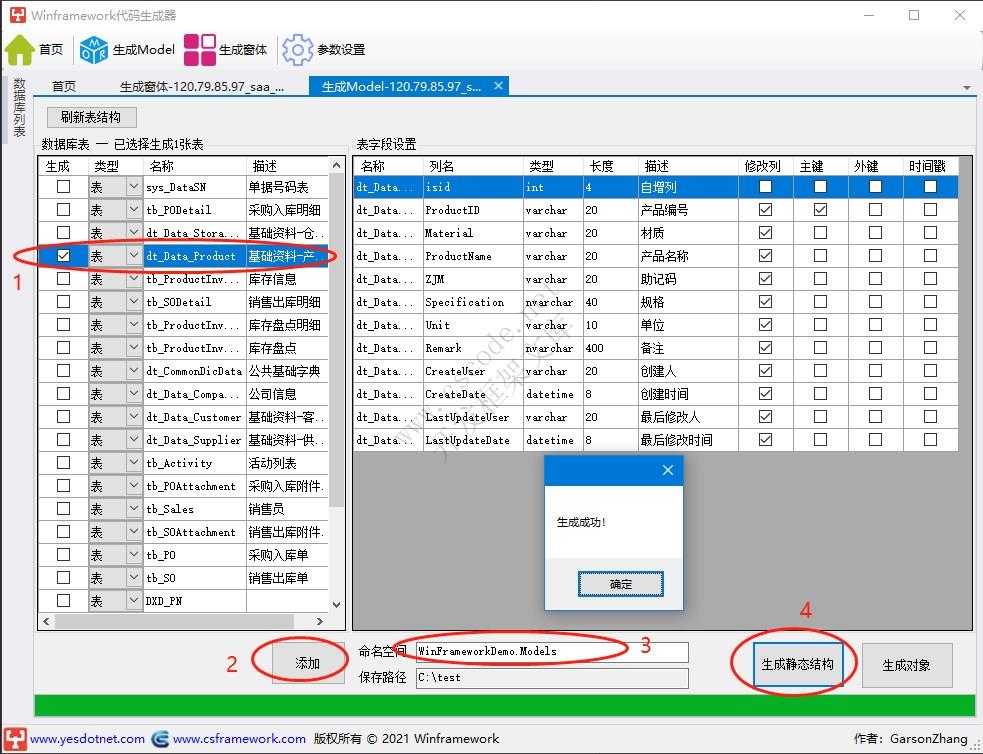Click the 生成对象 button
The width and height of the screenshot is (983, 754).
pos(906,666)
